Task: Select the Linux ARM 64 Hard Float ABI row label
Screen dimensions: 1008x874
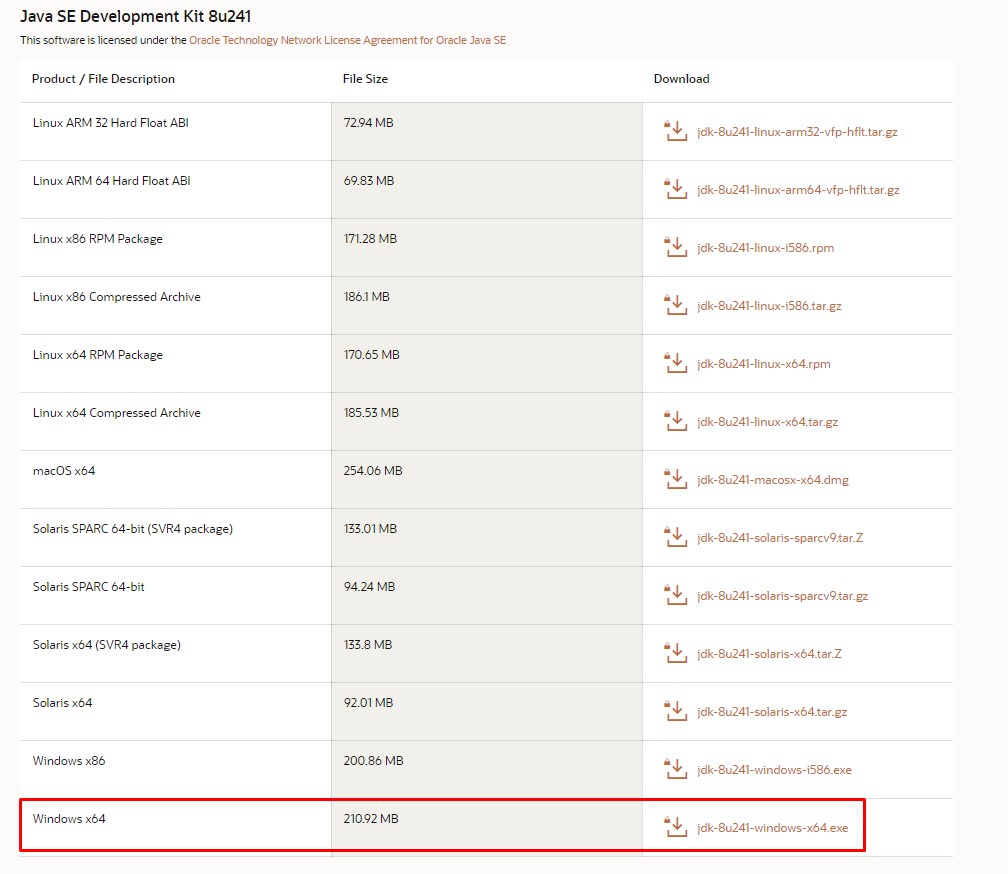Action: (112, 181)
